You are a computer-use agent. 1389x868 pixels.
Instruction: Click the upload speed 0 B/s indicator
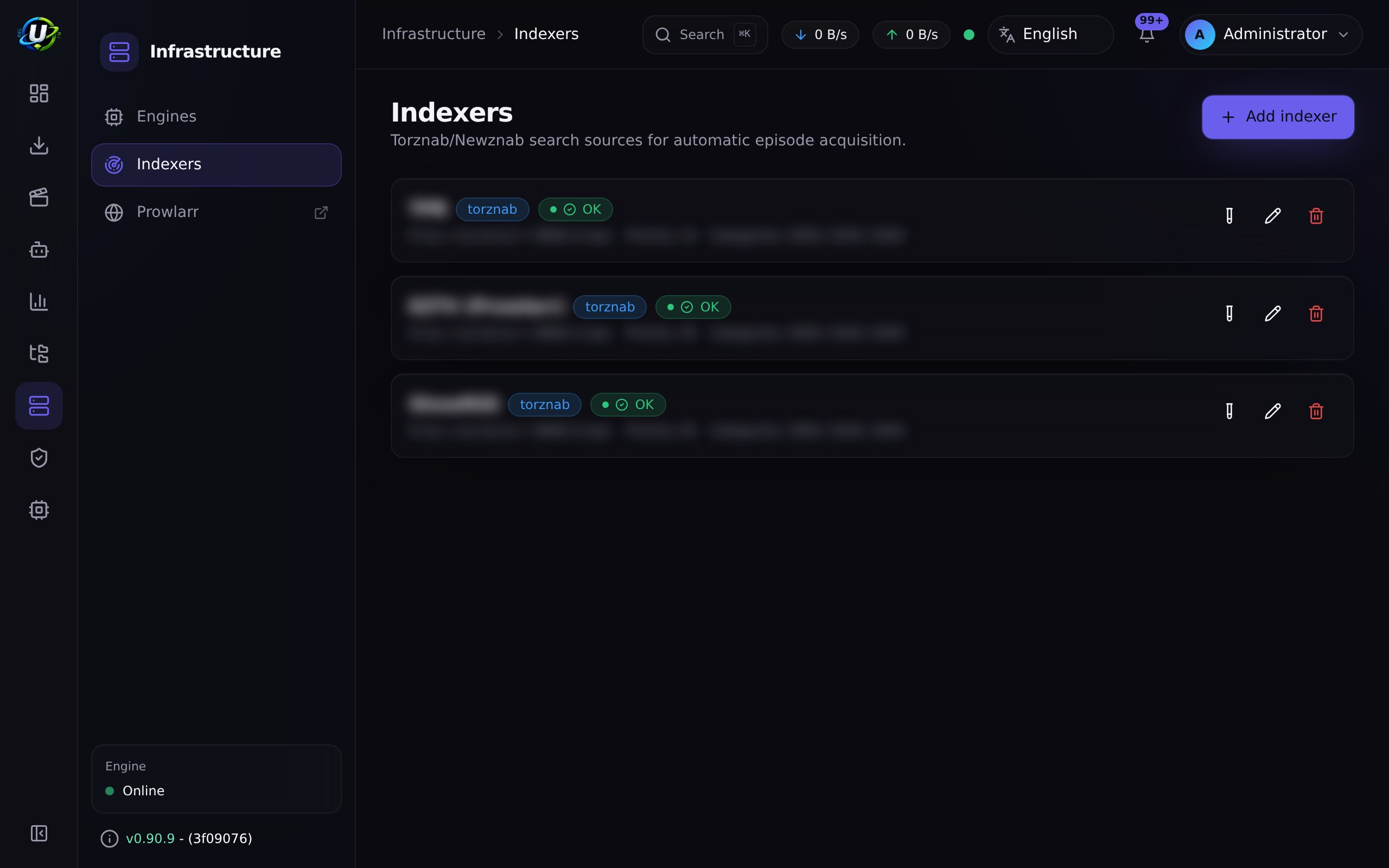click(x=911, y=34)
